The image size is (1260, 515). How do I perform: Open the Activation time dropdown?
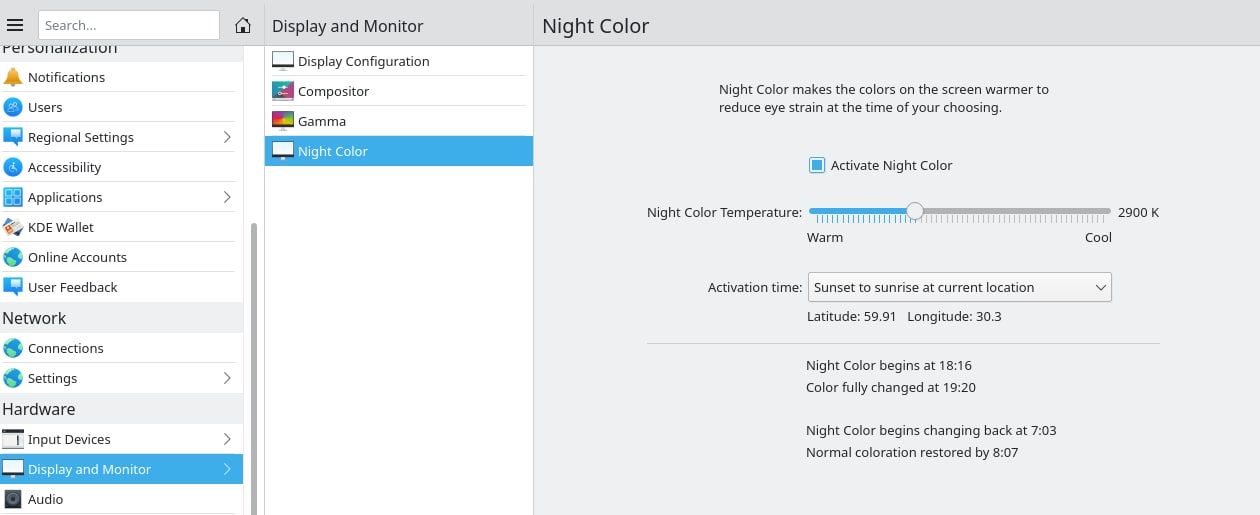(x=959, y=287)
